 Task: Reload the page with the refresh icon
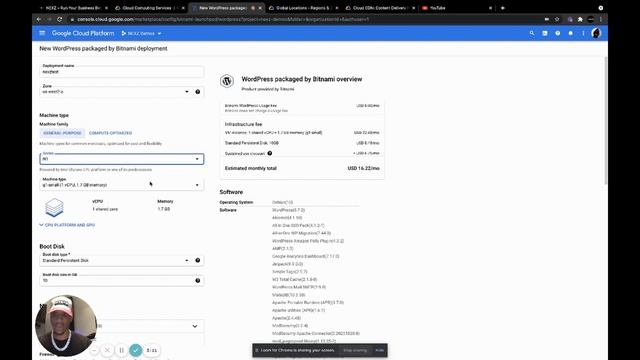(60, 19)
